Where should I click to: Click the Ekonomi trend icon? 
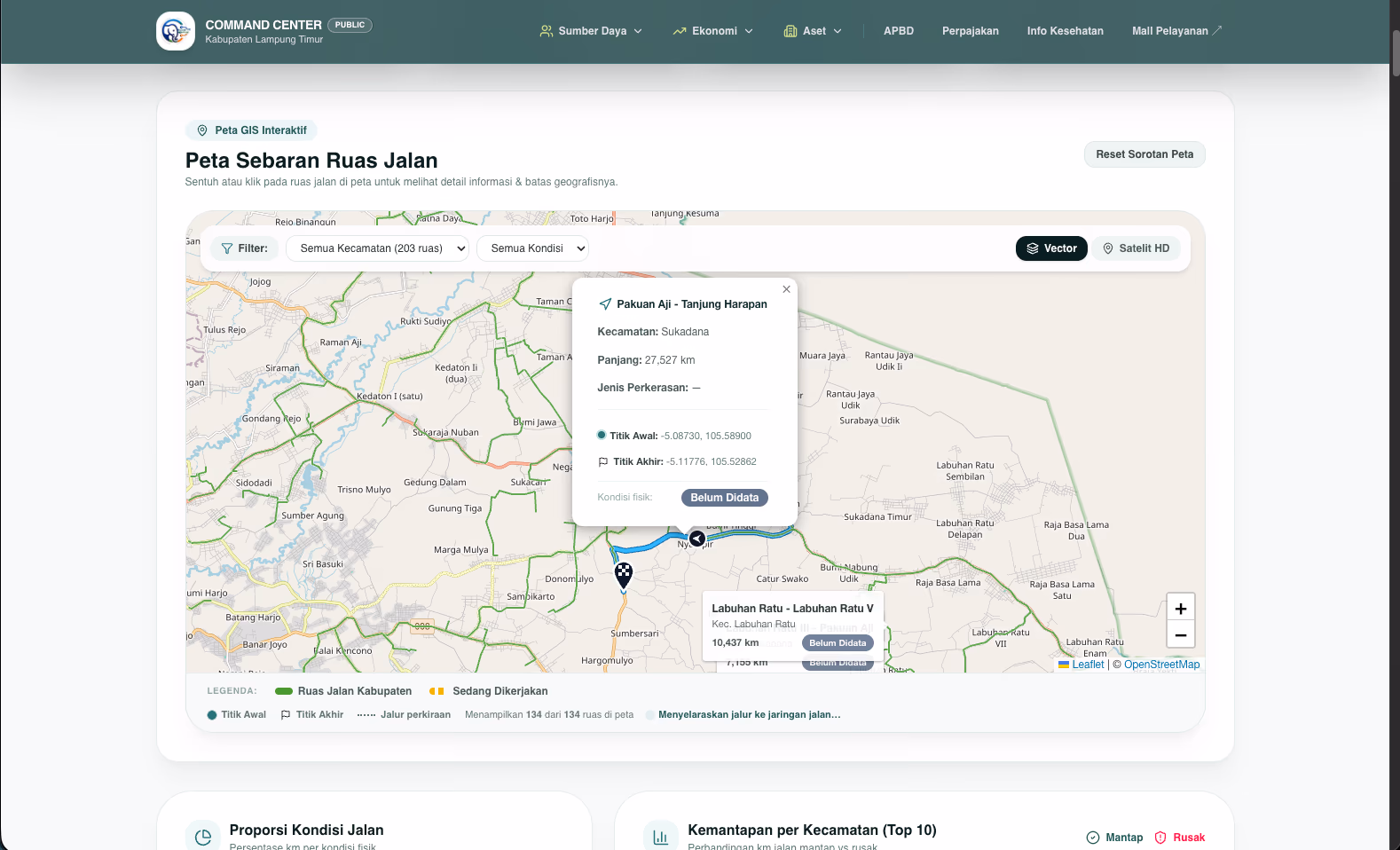(x=680, y=31)
